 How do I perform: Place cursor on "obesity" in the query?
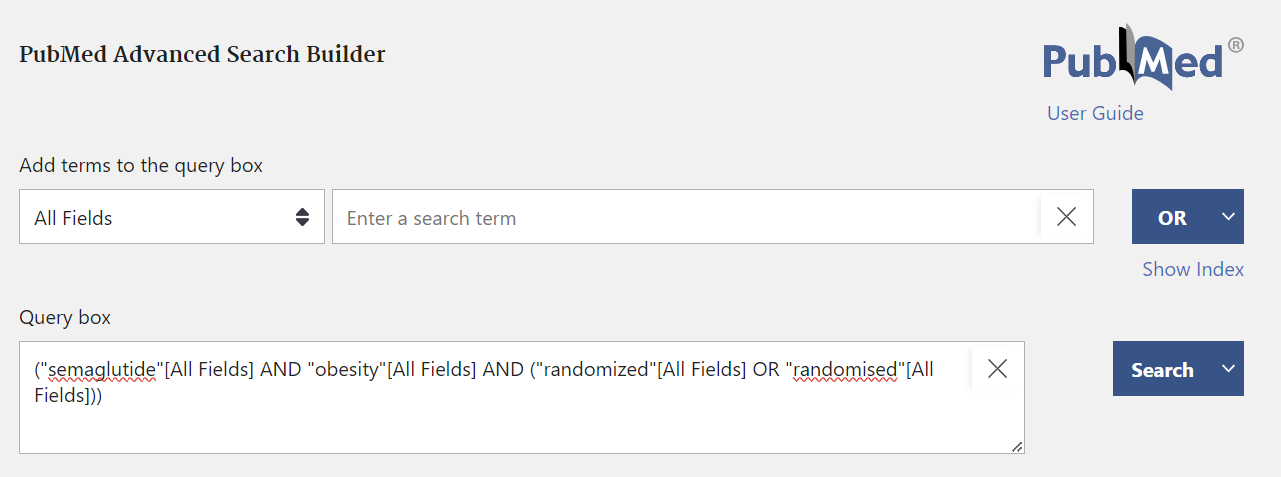click(350, 370)
